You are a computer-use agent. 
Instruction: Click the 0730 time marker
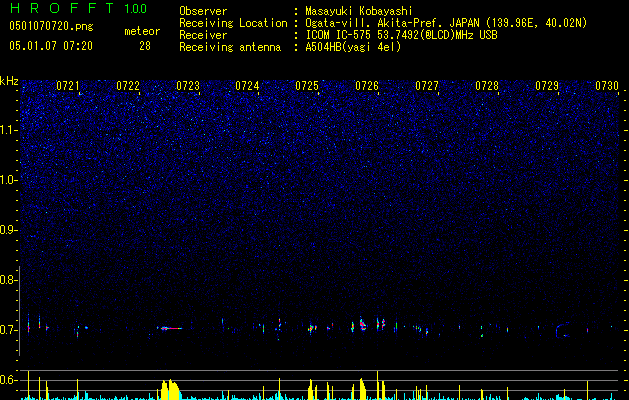607,85
